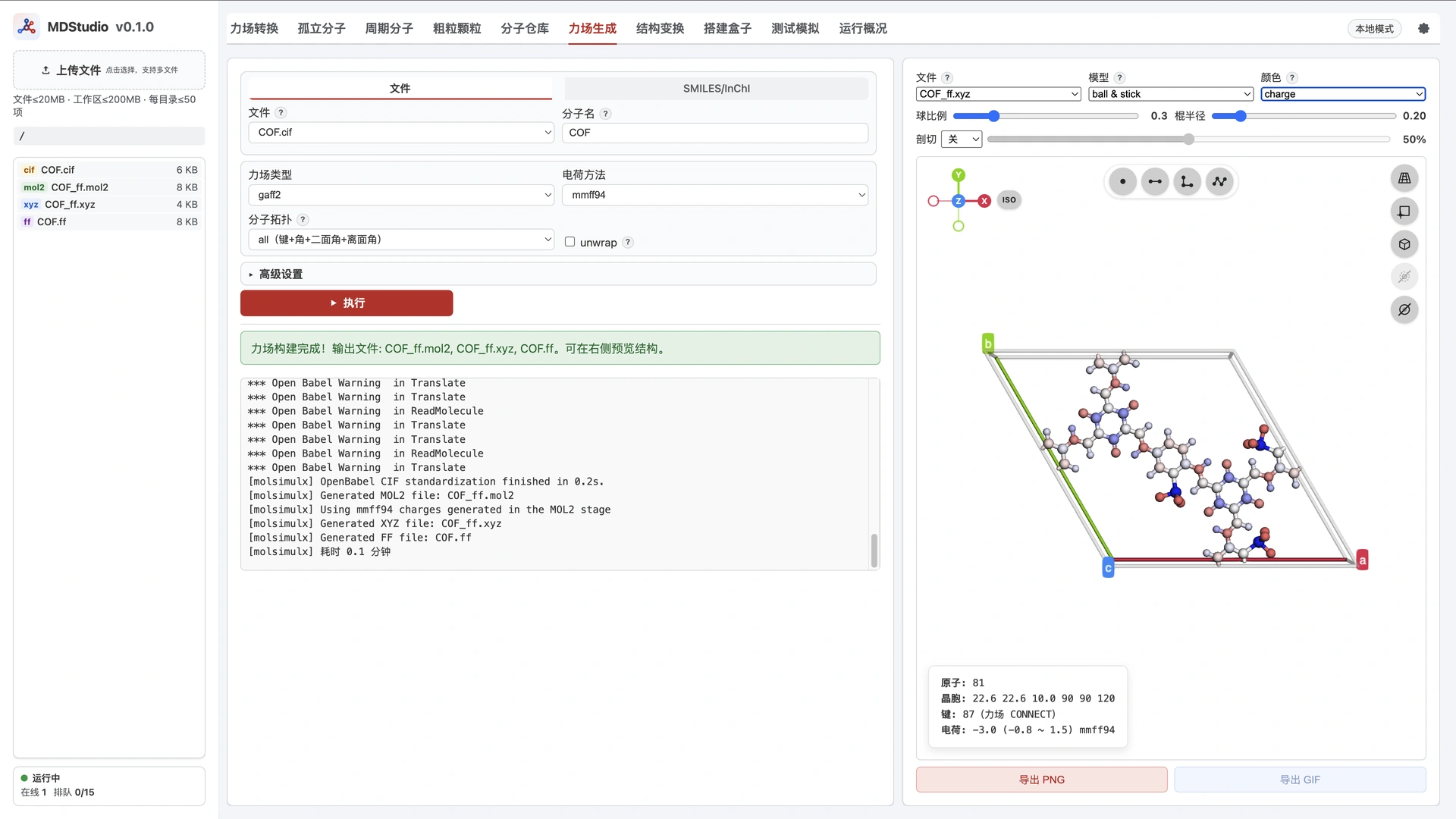Open the ball & stick model dropdown
The width and height of the screenshot is (1456, 819).
1171,94
